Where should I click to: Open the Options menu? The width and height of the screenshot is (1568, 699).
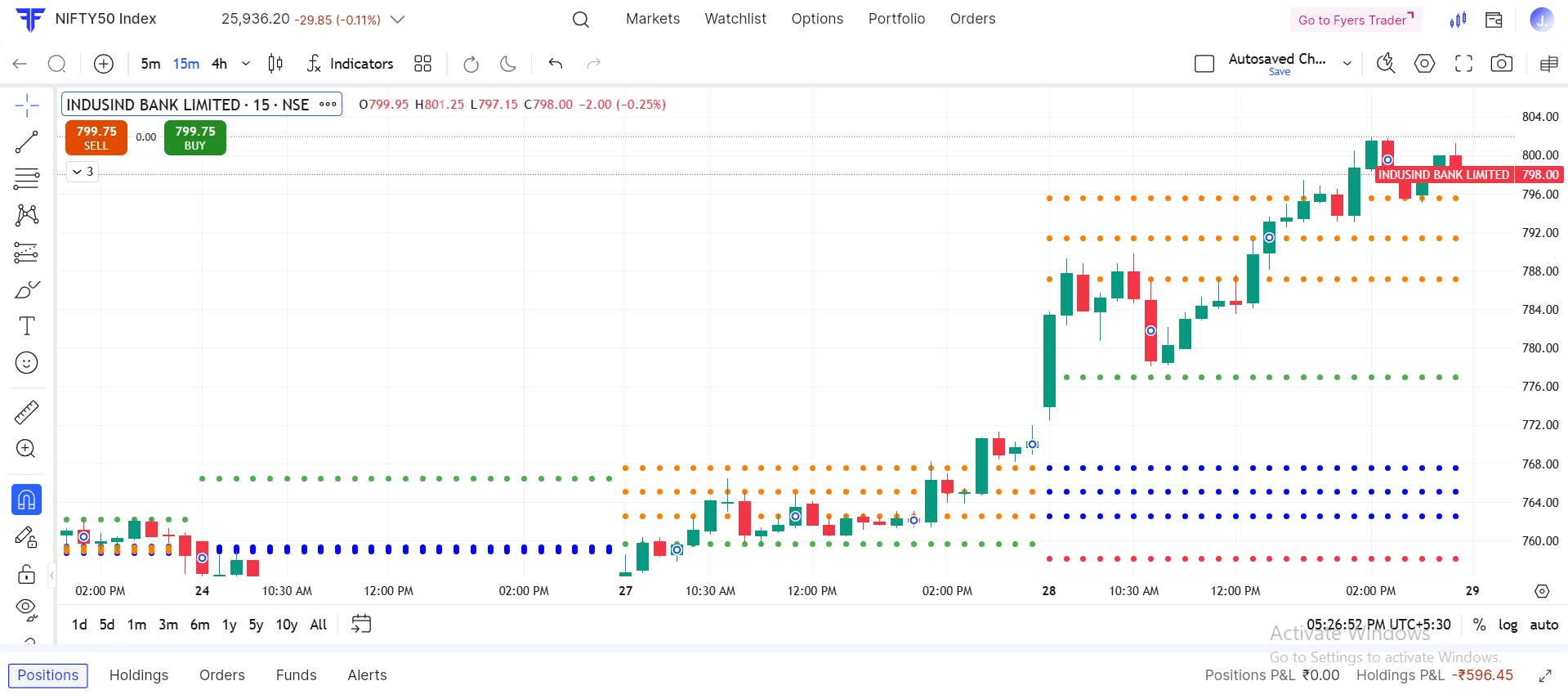point(817,19)
